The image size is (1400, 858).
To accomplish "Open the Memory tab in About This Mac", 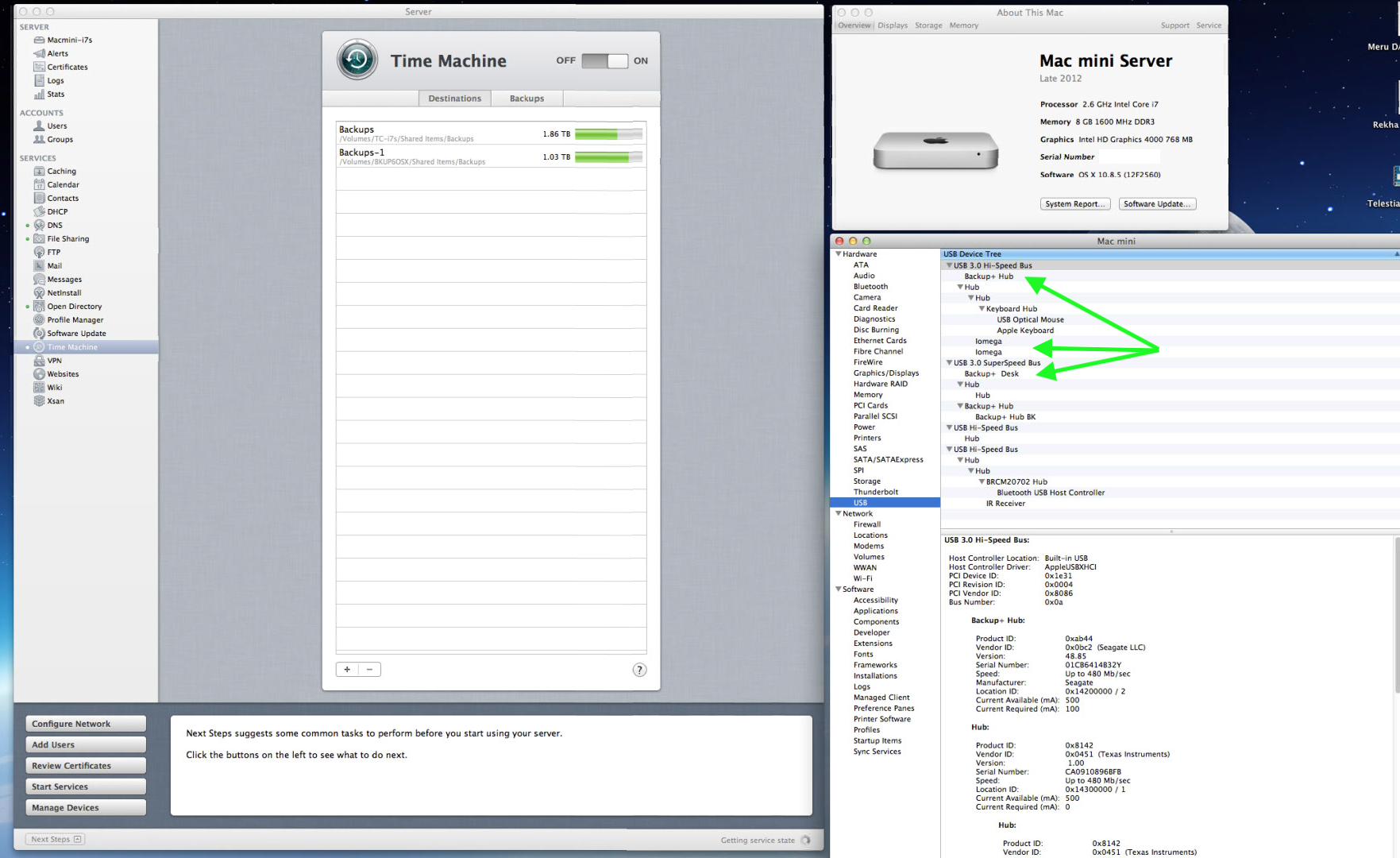I will point(964,25).
